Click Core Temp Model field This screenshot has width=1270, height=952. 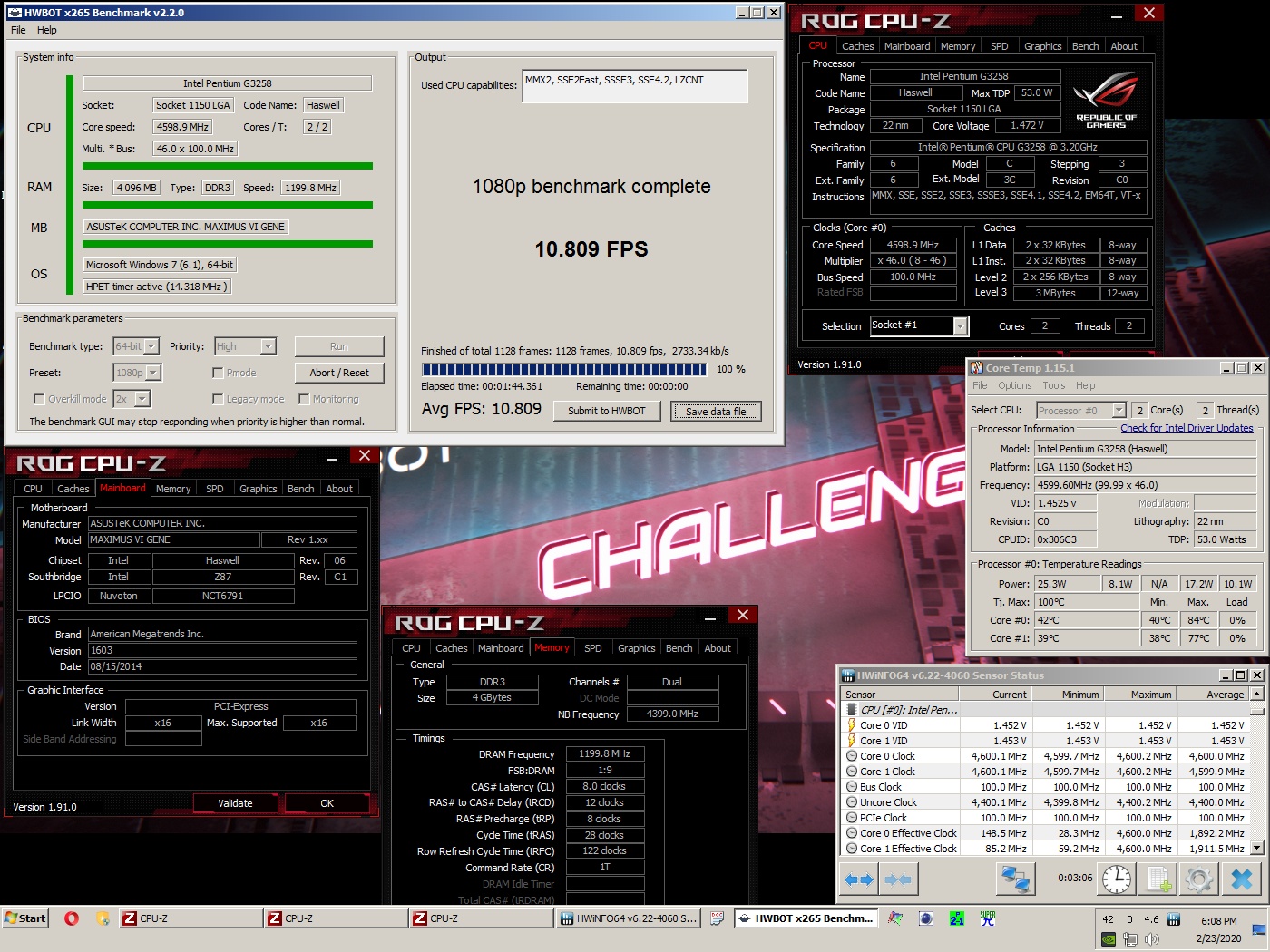click(x=1145, y=449)
